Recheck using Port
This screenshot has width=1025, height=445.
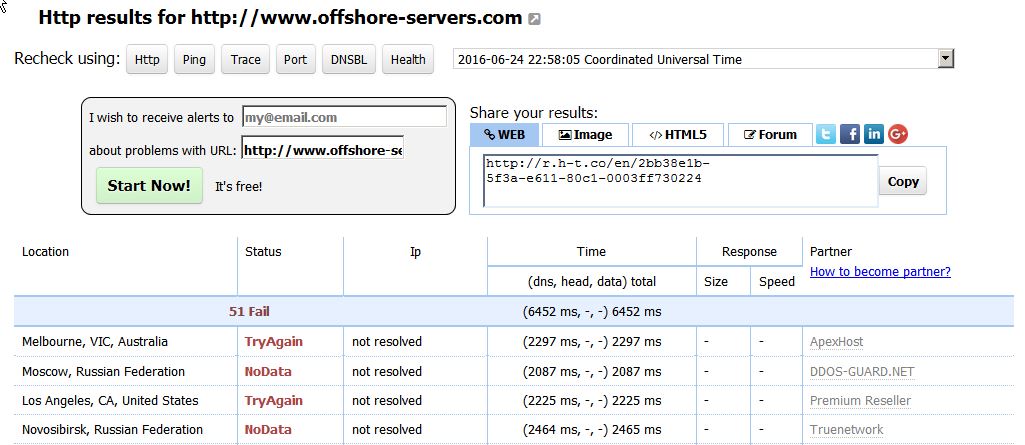pyautogui.click(x=295, y=59)
